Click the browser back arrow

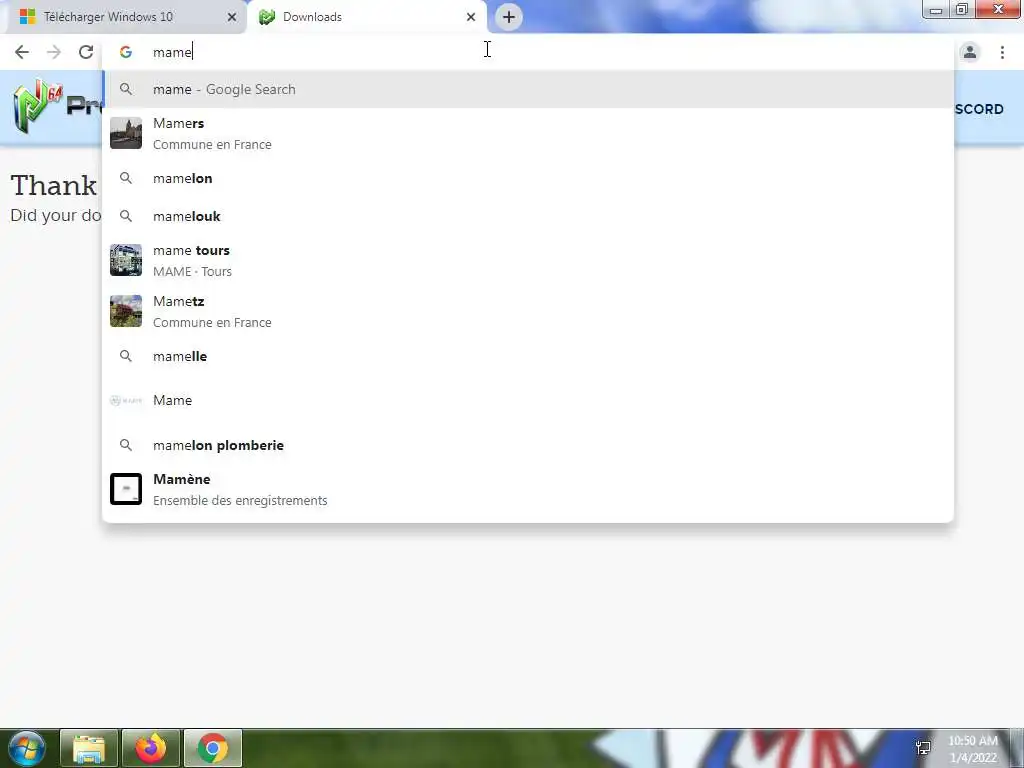tap(22, 52)
